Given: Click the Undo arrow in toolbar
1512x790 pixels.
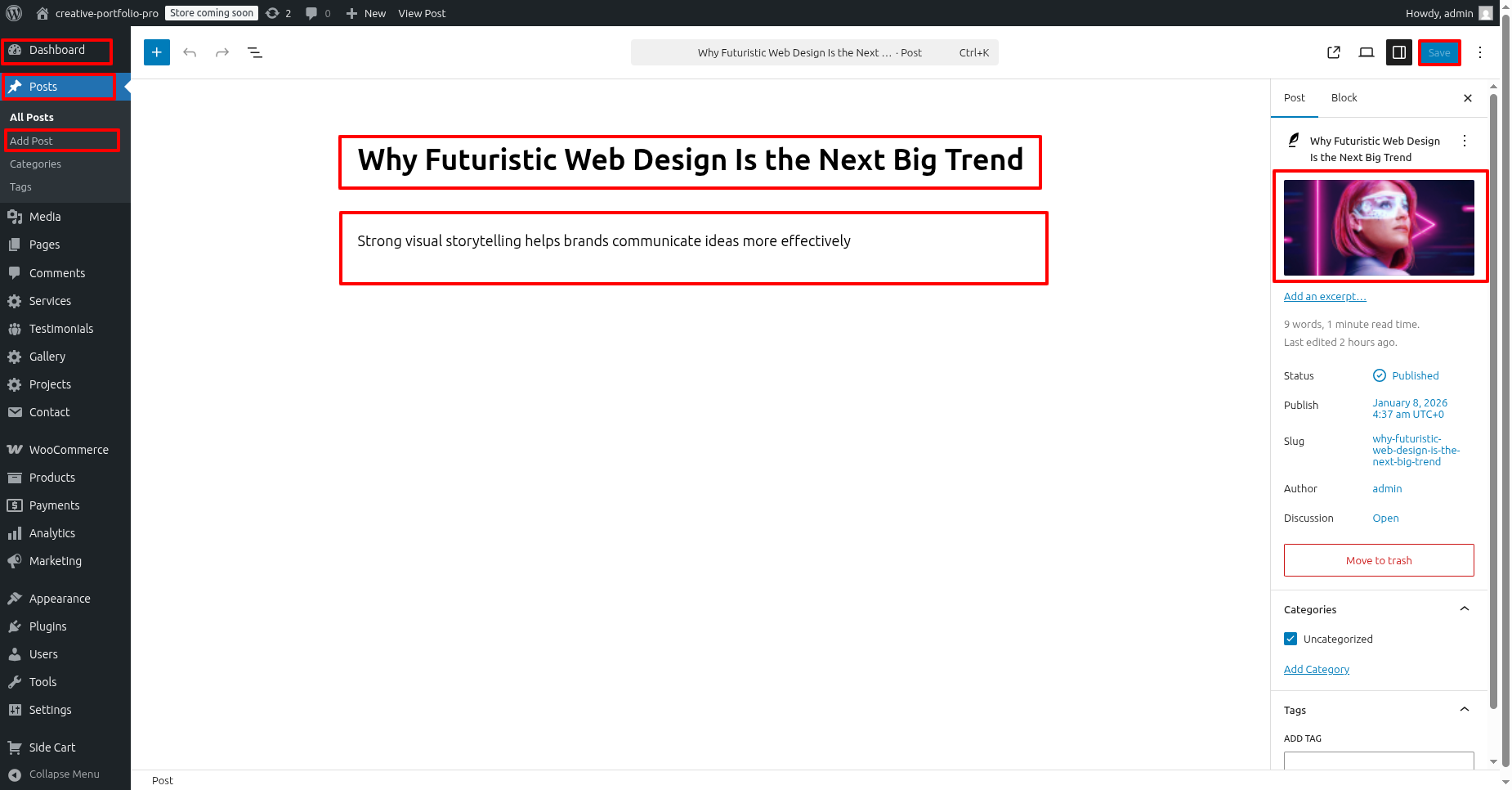Looking at the screenshot, I should click(190, 52).
